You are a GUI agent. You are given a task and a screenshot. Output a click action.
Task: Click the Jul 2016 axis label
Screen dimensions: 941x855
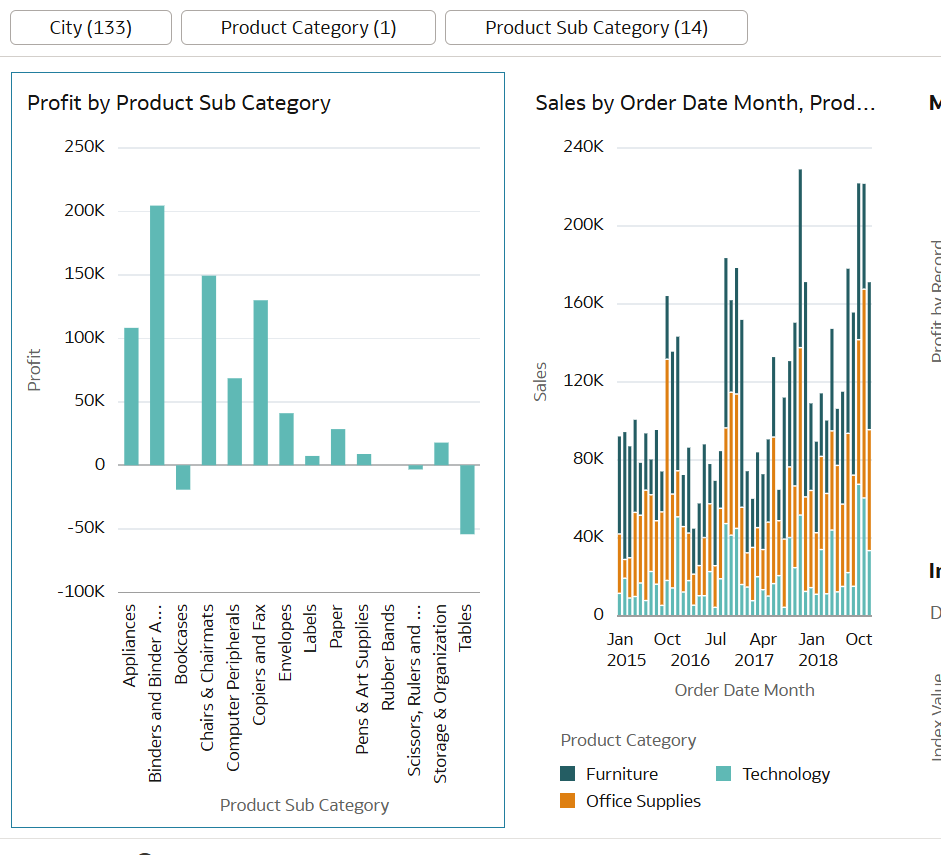coord(715,640)
